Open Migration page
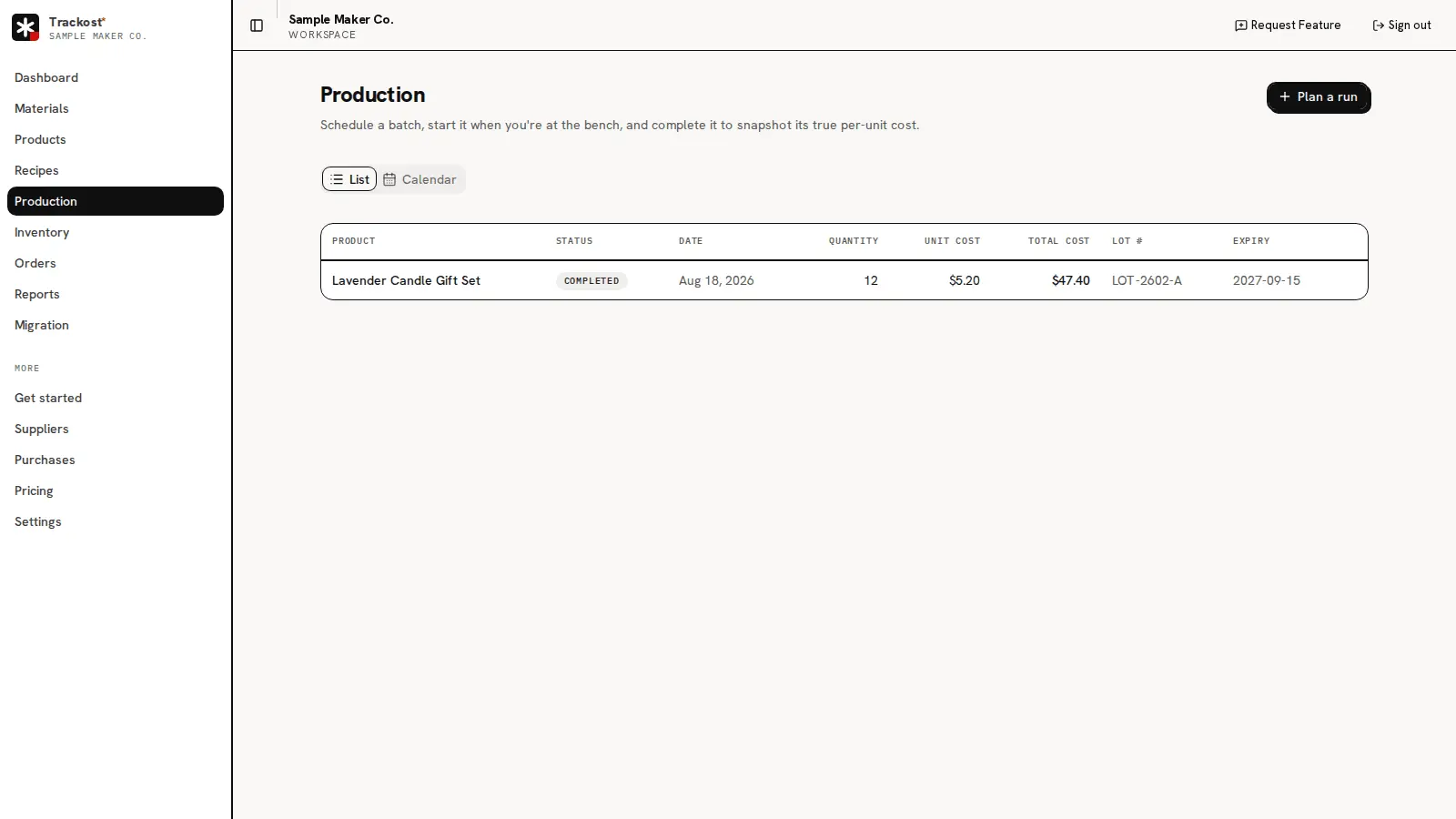Image resolution: width=1456 pixels, height=819 pixels. point(116,325)
